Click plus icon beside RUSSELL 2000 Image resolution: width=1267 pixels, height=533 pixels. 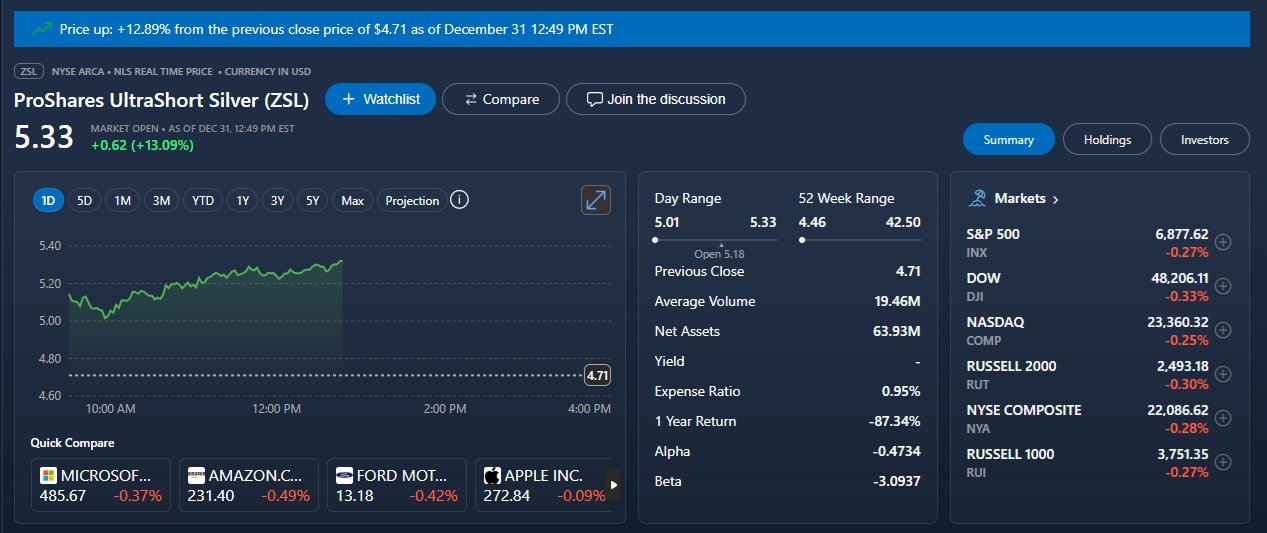pyautogui.click(x=1222, y=374)
